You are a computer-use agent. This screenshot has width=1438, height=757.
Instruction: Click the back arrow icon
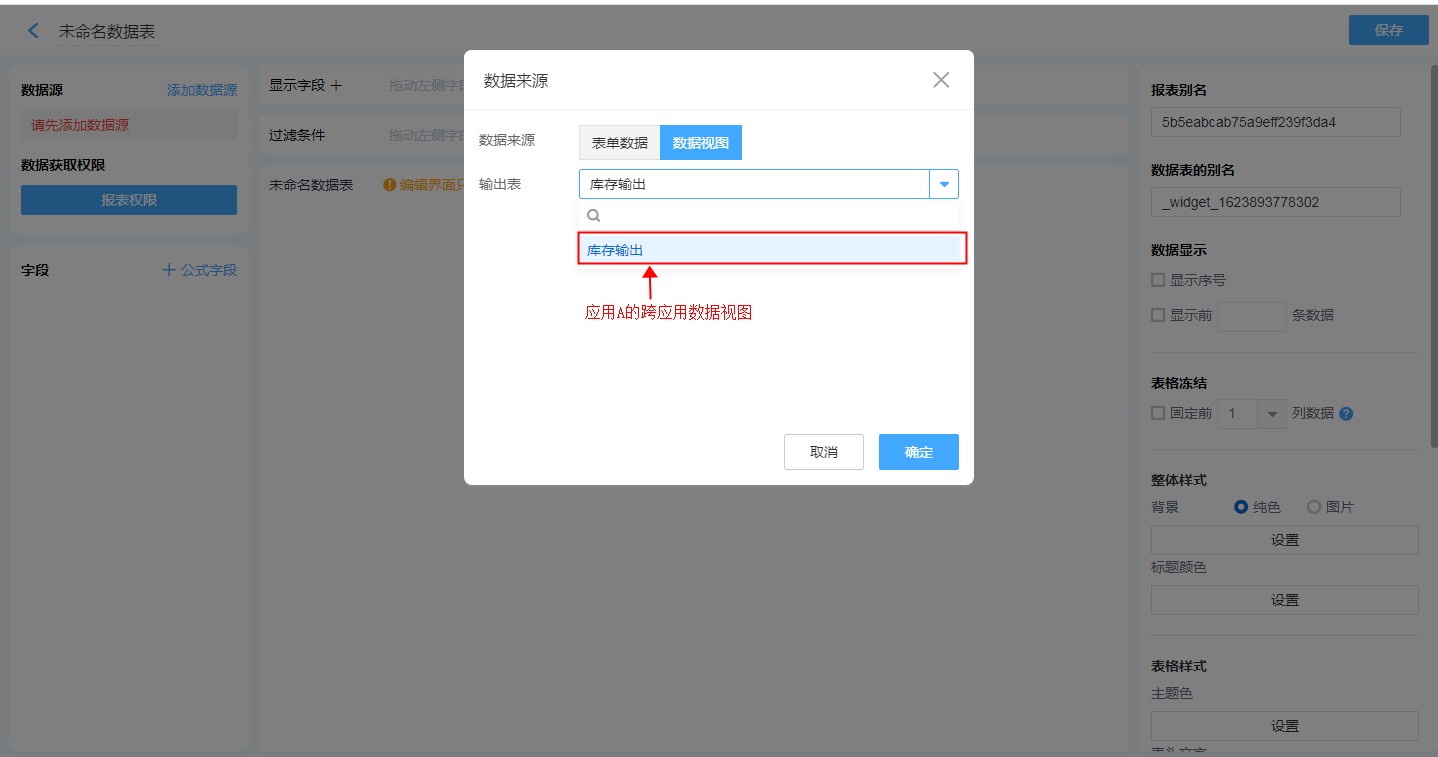click(33, 31)
